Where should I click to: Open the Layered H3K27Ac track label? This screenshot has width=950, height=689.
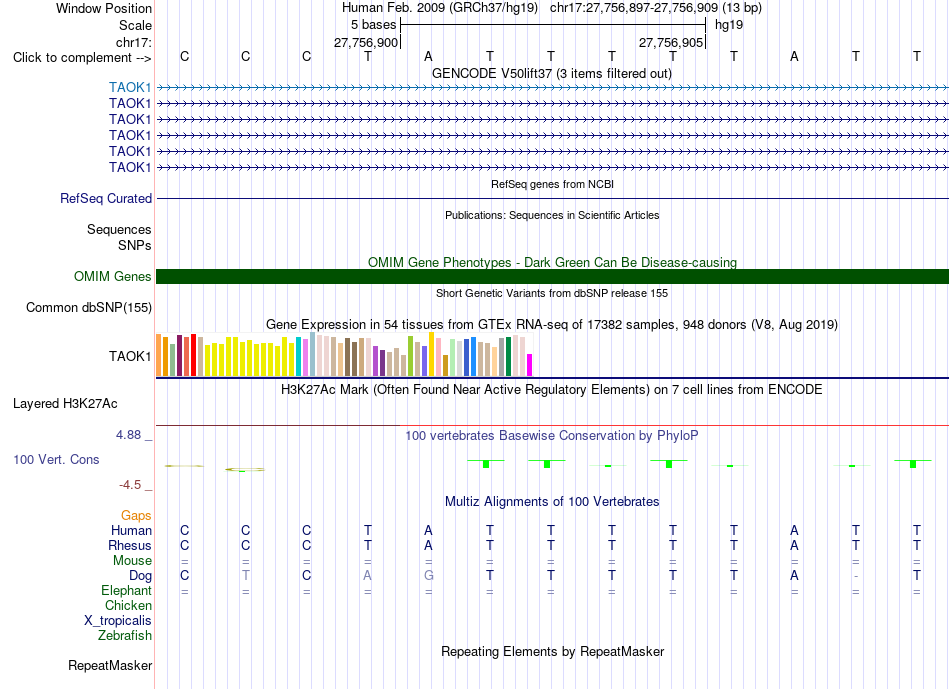(65, 404)
